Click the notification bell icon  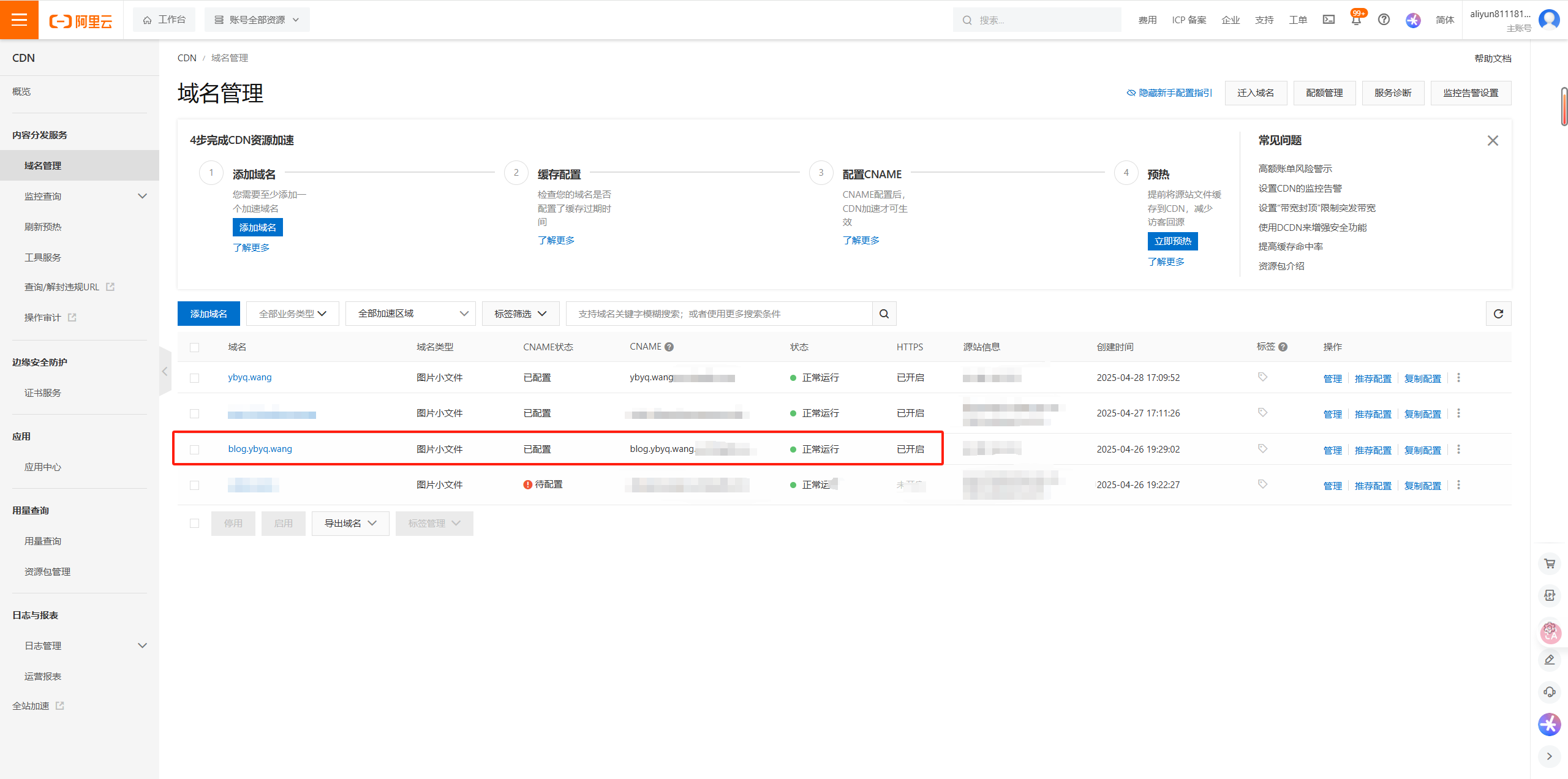coord(1355,20)
